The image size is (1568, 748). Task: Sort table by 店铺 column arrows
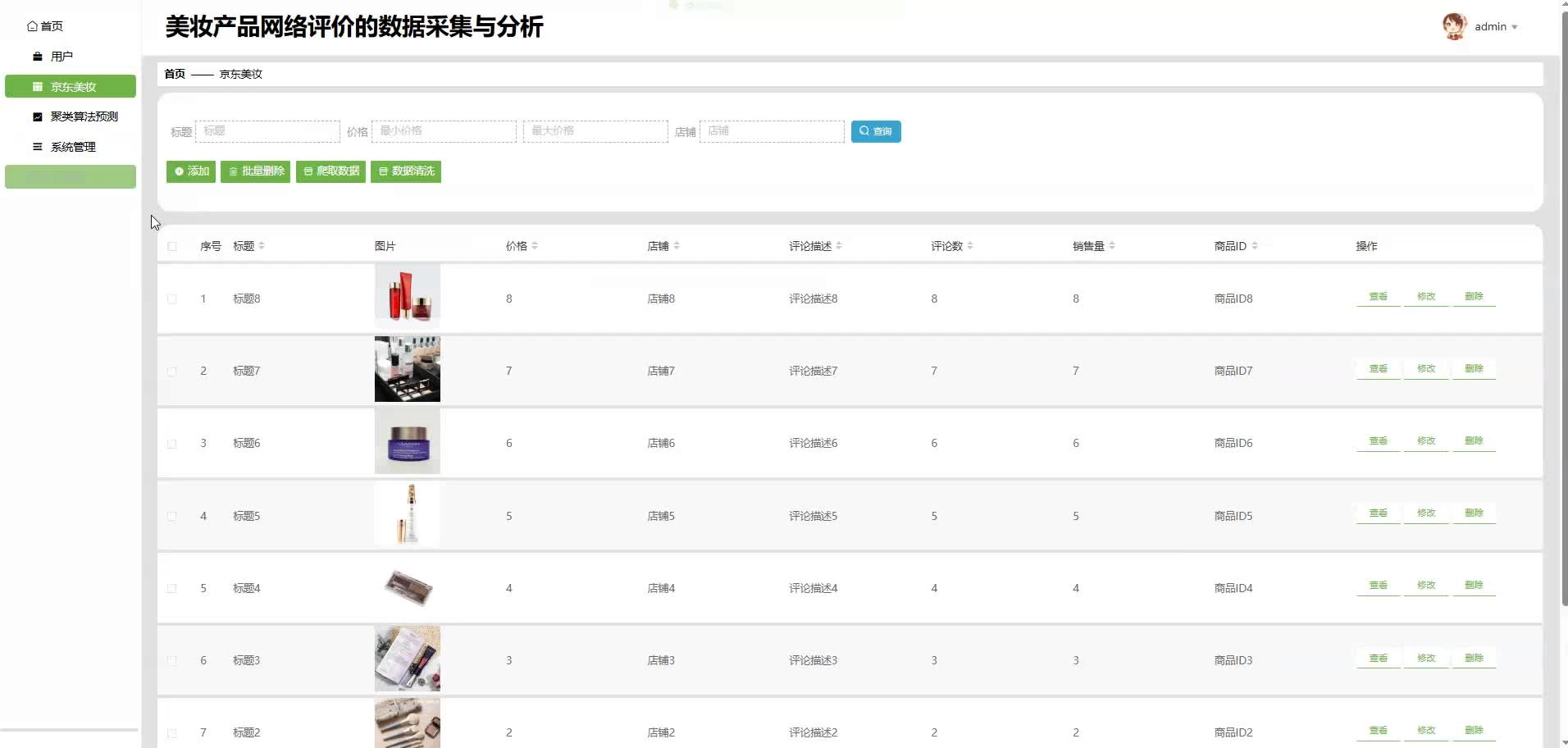click(677, 246)
